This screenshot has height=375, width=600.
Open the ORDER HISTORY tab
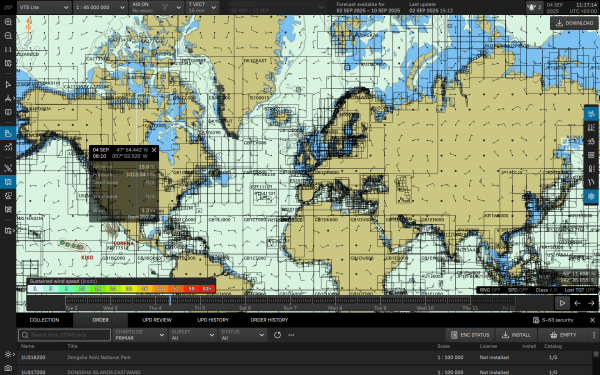point(269,320)
